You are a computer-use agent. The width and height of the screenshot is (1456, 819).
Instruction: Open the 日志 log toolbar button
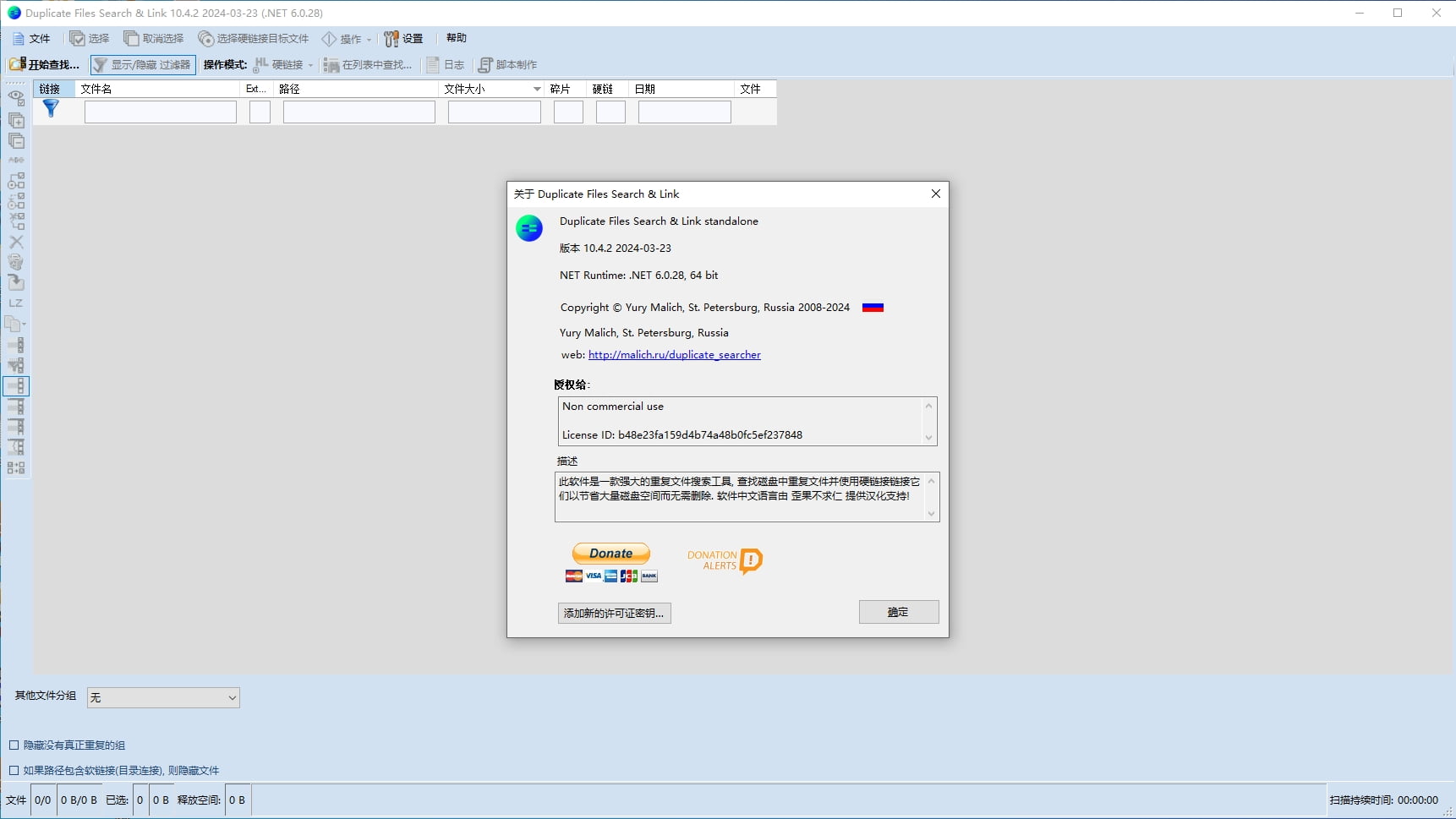pyautogui.click(x=446, y=64)
